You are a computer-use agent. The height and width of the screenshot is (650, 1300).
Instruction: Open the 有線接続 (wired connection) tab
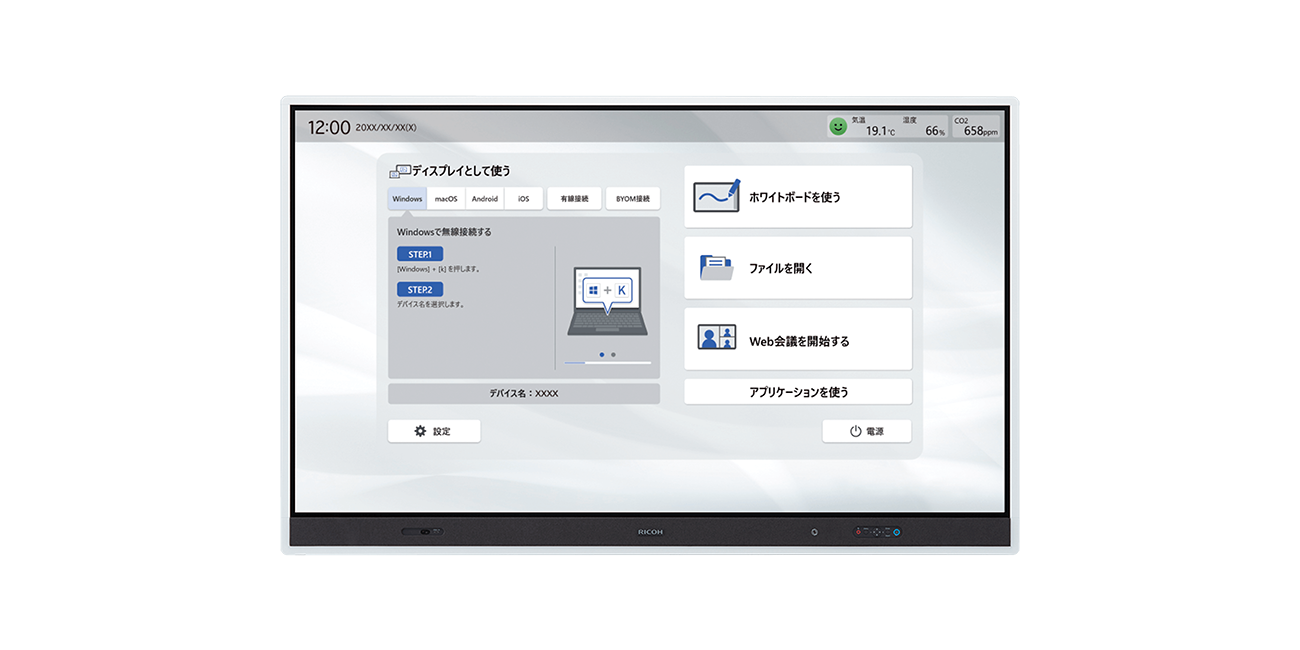click(574, 198)
